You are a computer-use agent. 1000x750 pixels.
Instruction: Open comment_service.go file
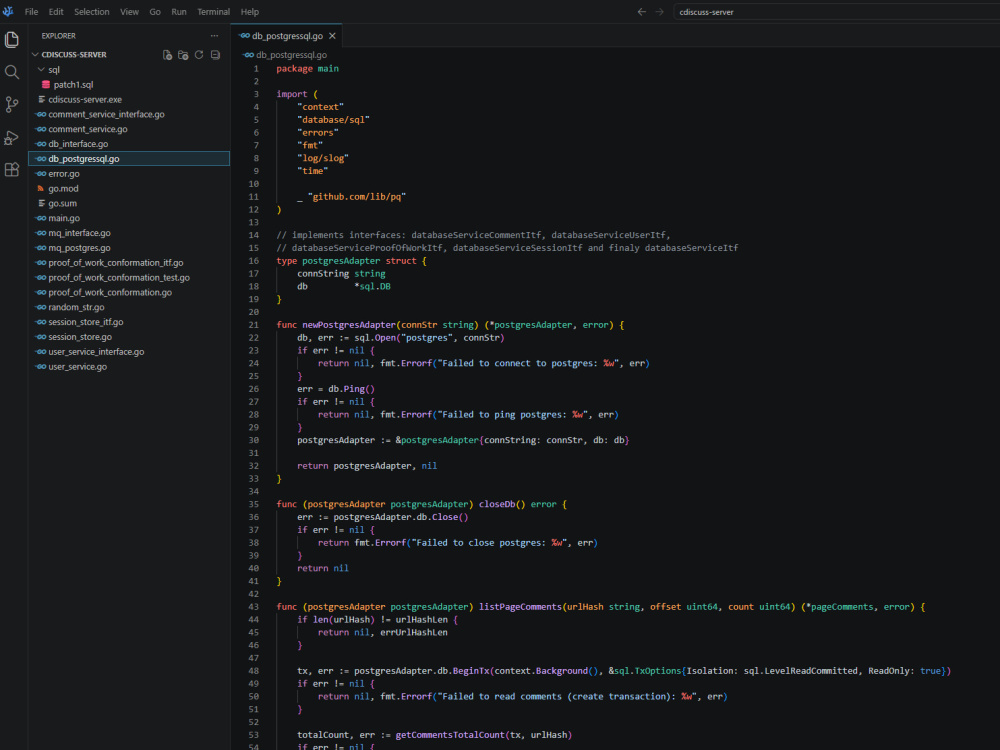pyautogui.click(x=88, y=129)
